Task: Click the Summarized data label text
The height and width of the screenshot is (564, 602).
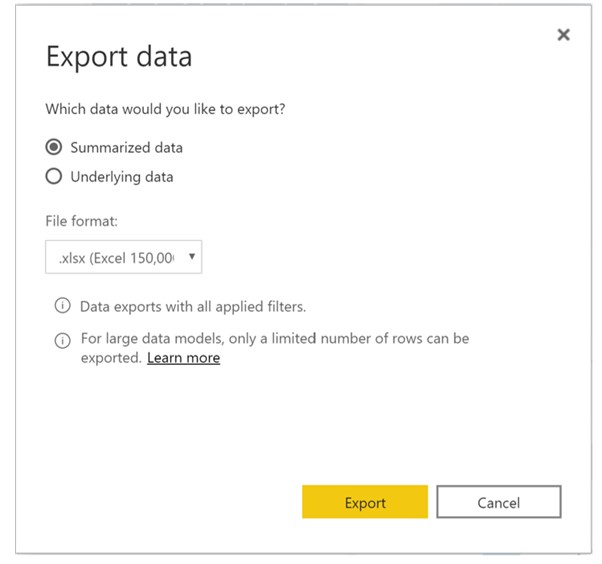Action: (126, 147)
